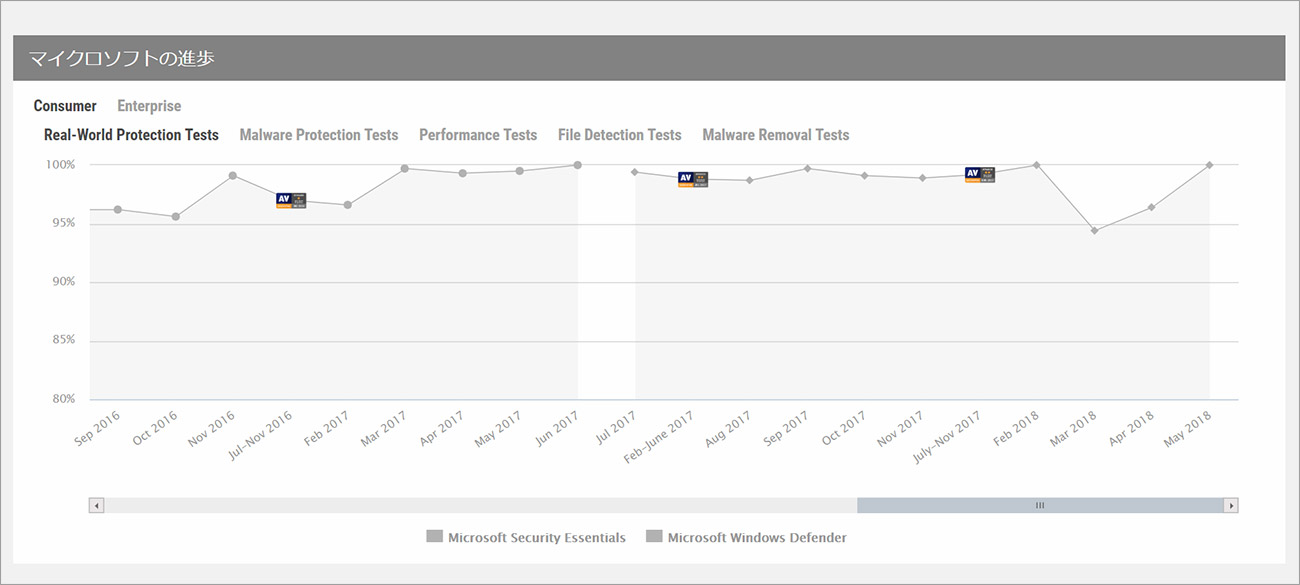1300x585 pixels.
Task: Click the 'Feb 2018' x-axis label
Action: [1017, 428]
